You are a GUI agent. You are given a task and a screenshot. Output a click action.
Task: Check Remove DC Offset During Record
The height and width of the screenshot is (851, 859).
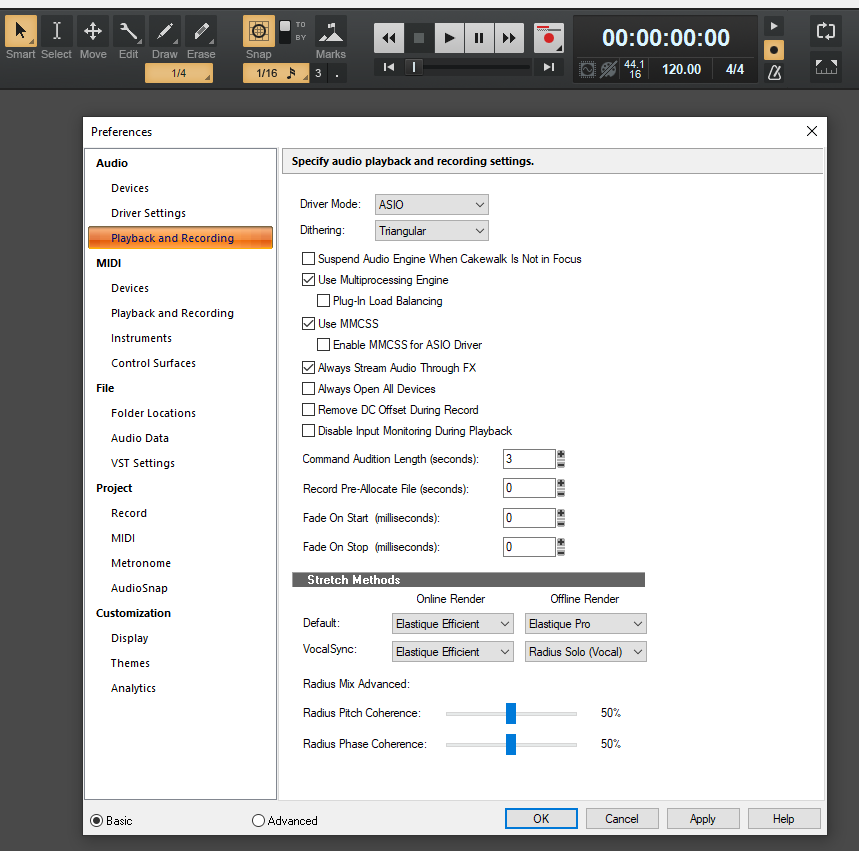click(x=308, y=409)
